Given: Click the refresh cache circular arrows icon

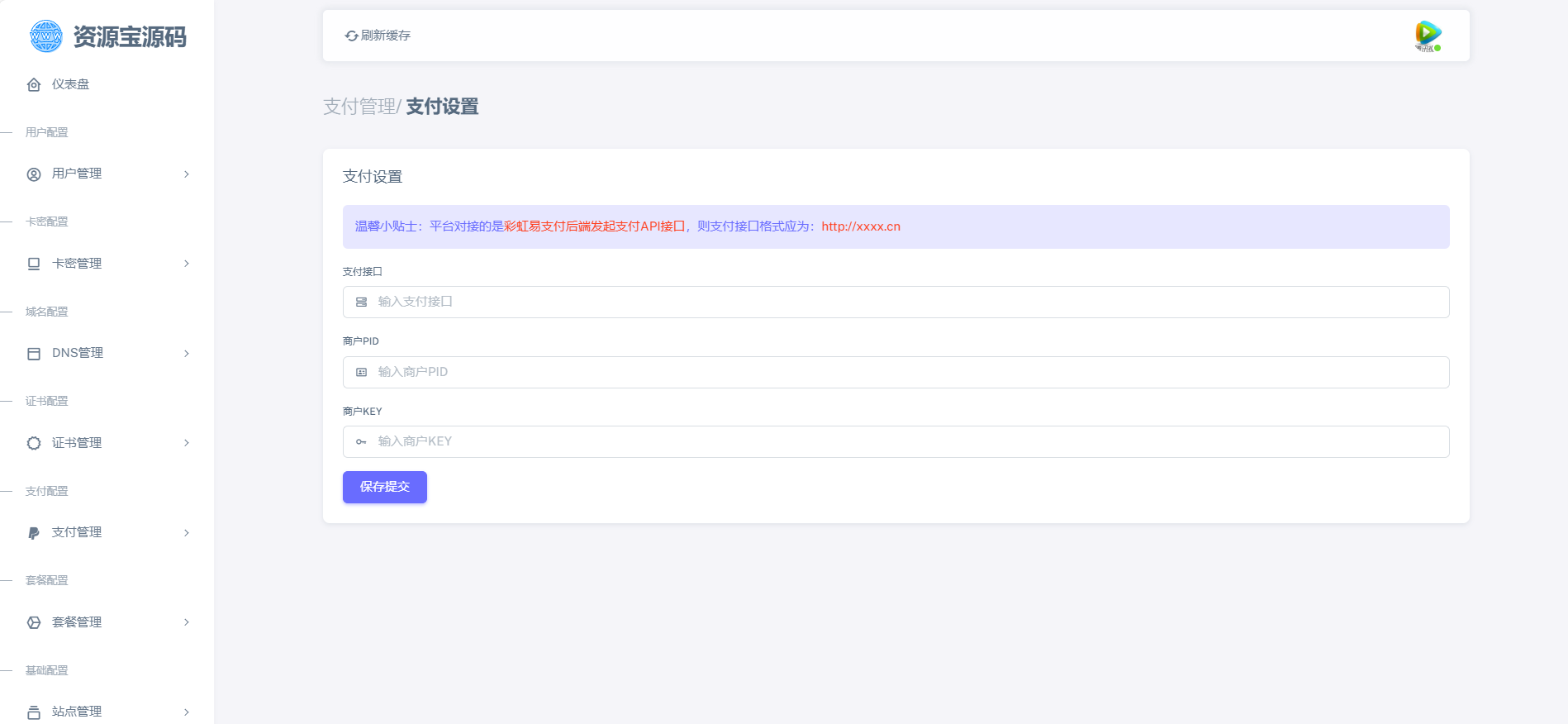Looking at the screenshot, I should tap(351, 36).
